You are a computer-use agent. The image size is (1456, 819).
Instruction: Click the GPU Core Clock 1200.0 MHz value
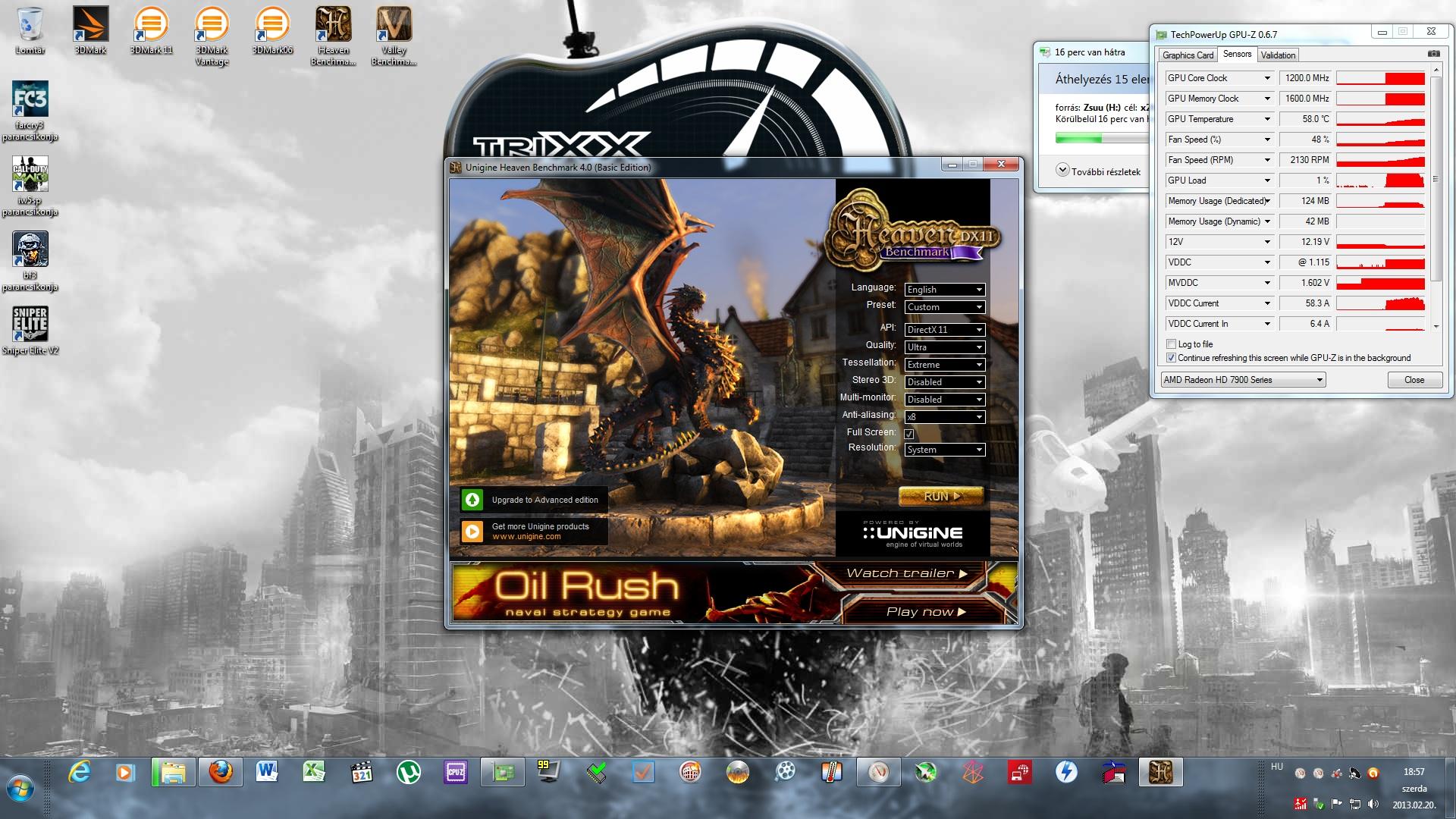(1307, 78)
